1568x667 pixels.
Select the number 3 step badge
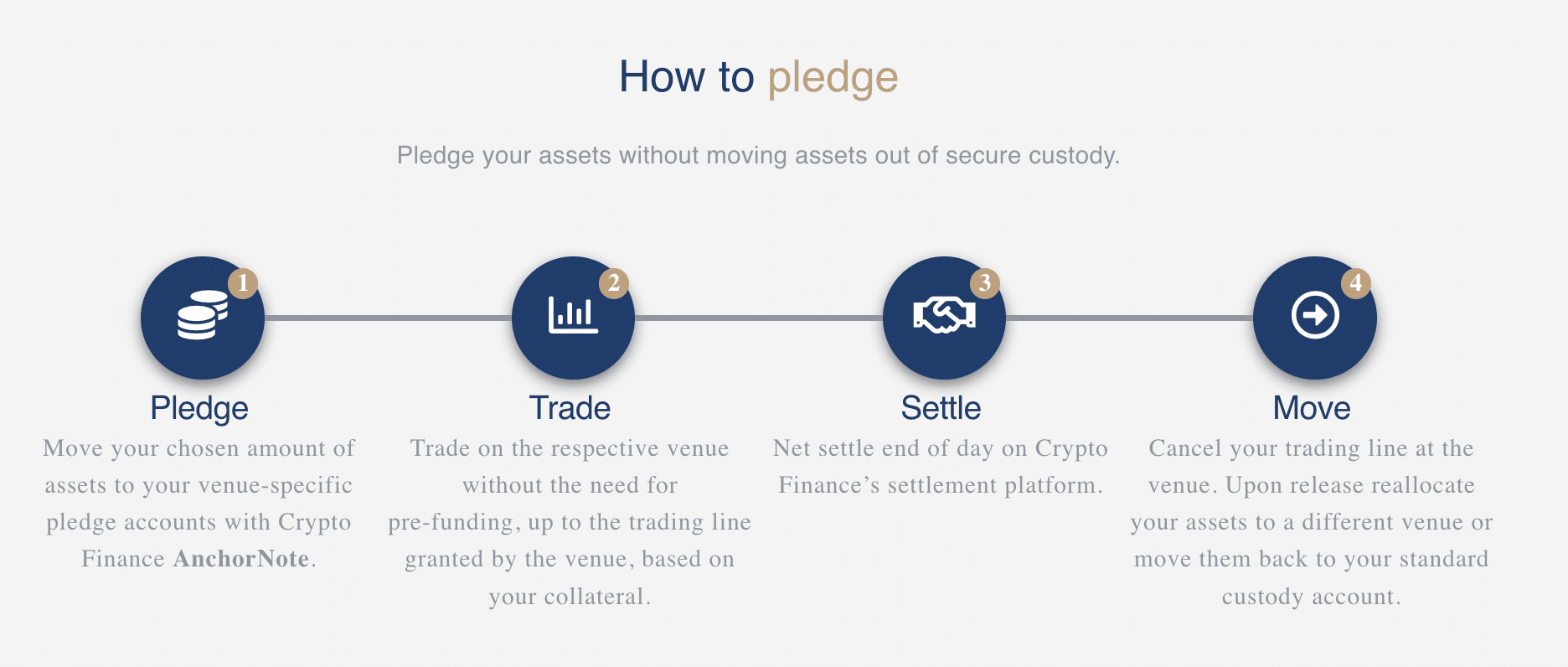click(985, 282)
